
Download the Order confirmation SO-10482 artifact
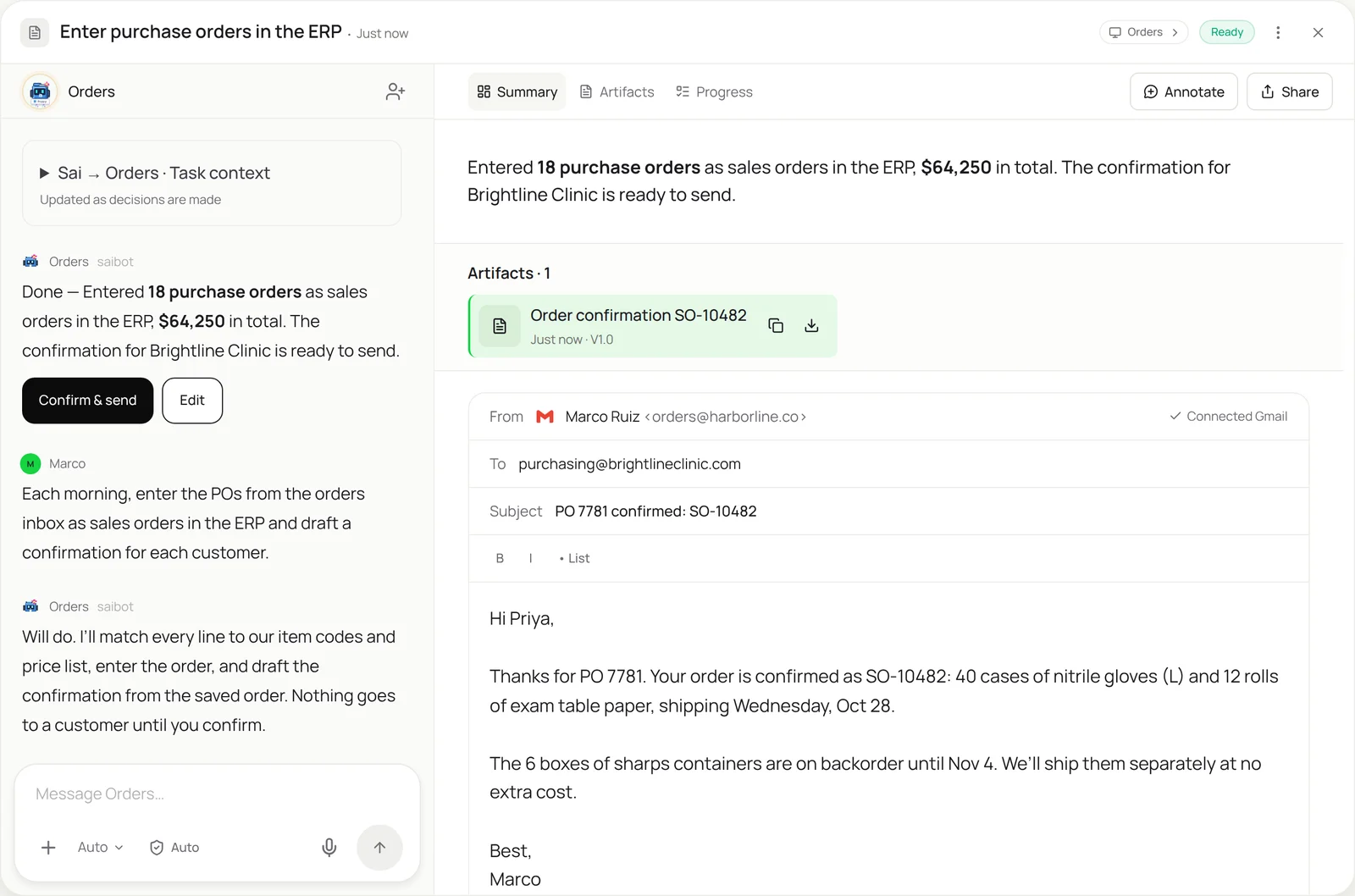click(811, 325)
